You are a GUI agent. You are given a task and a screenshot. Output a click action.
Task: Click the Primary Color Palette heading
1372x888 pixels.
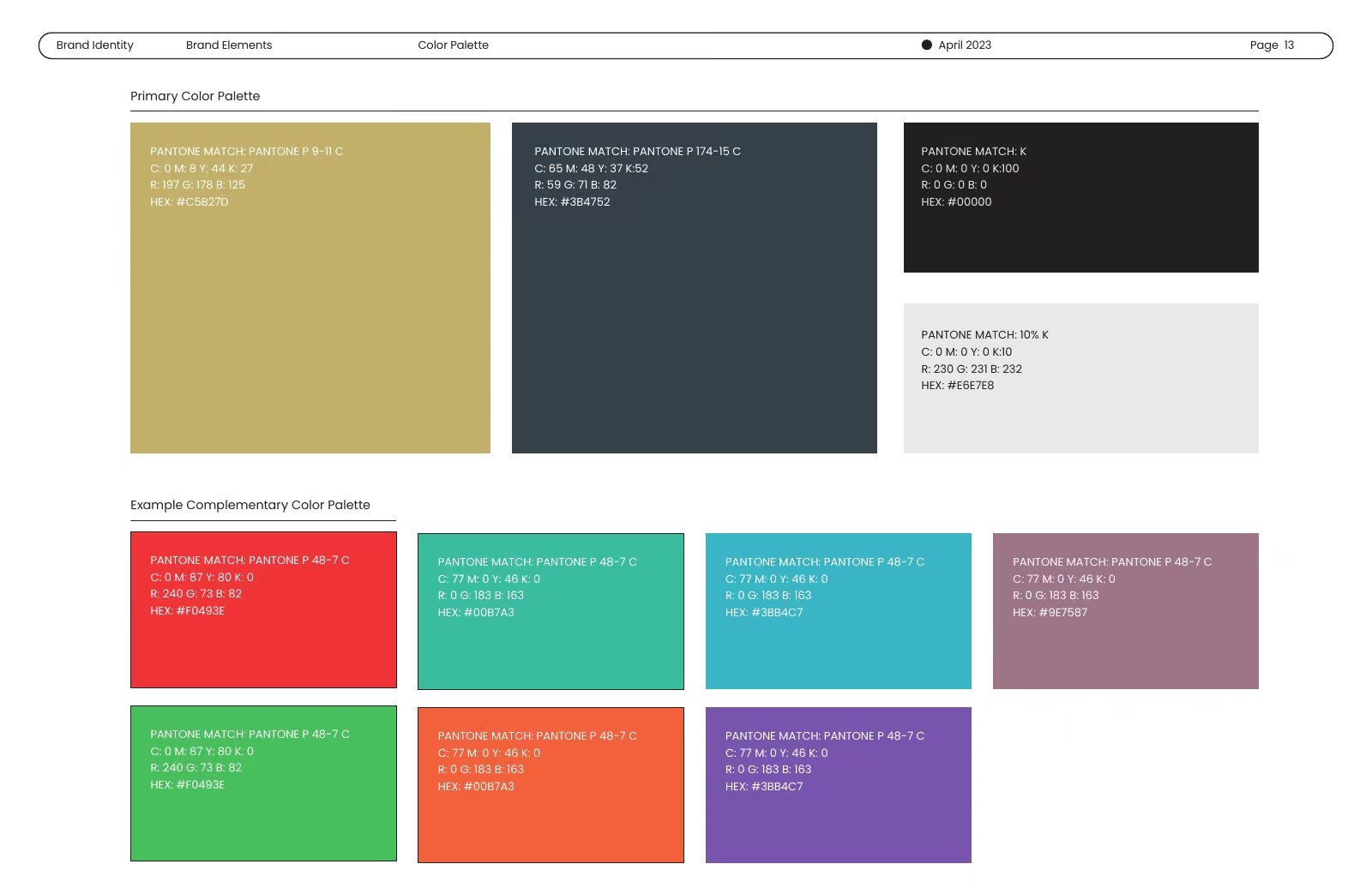click(195, 96)
